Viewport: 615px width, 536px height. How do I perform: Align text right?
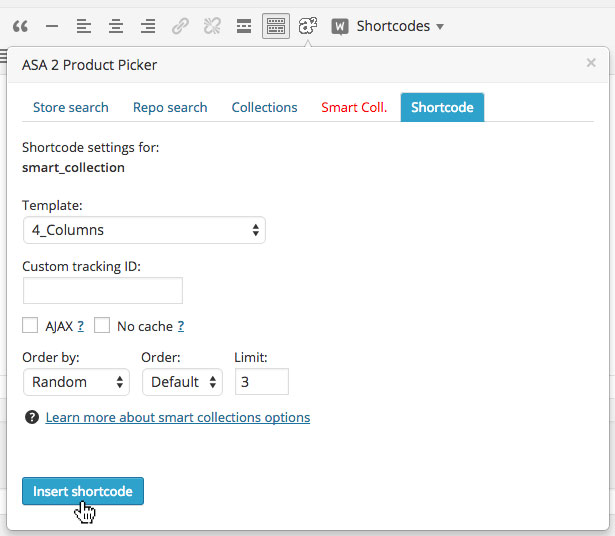[148, 26]
